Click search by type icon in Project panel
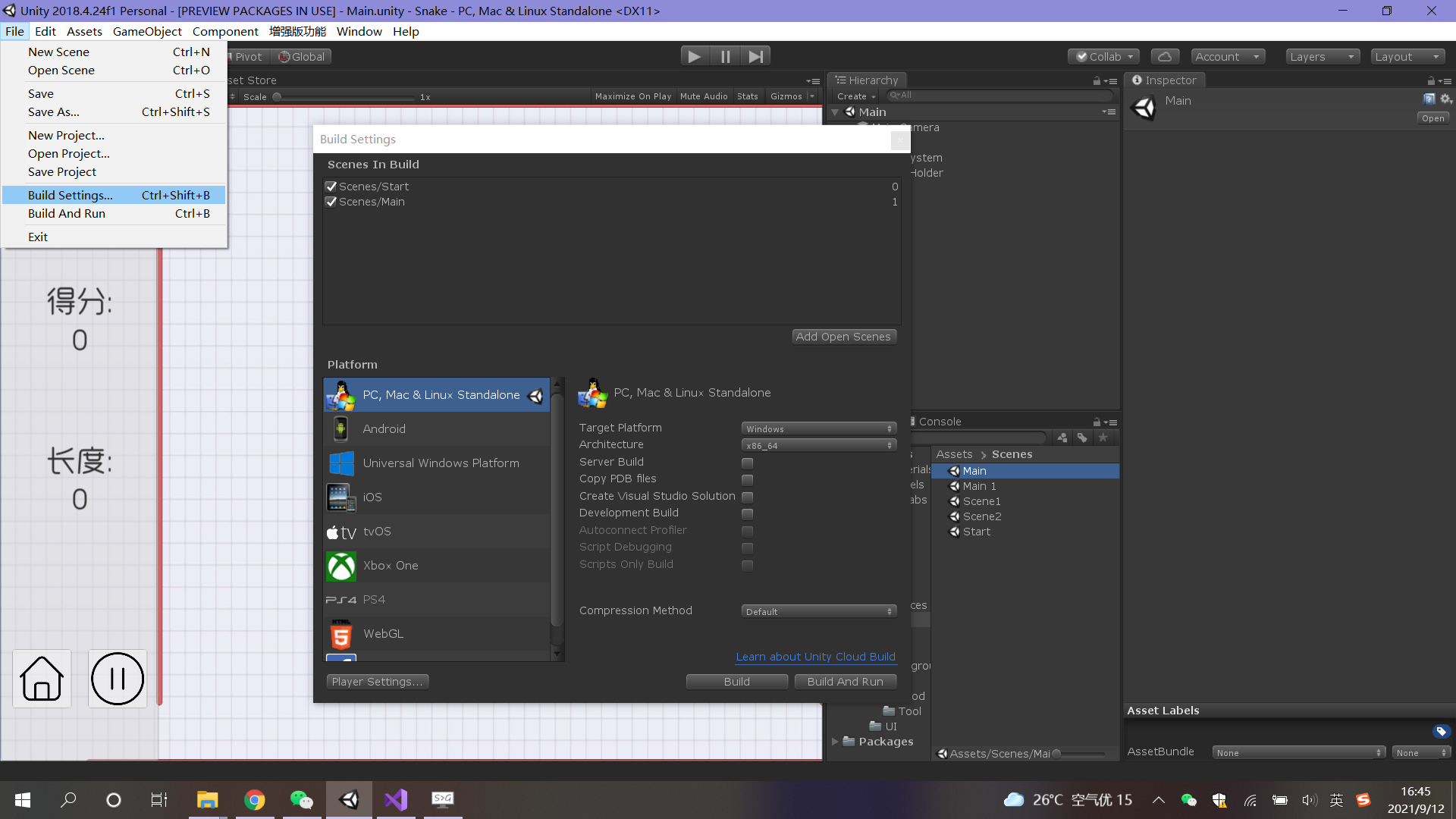The width and height of the screenshot is (1456, 819). [1062, 438]
